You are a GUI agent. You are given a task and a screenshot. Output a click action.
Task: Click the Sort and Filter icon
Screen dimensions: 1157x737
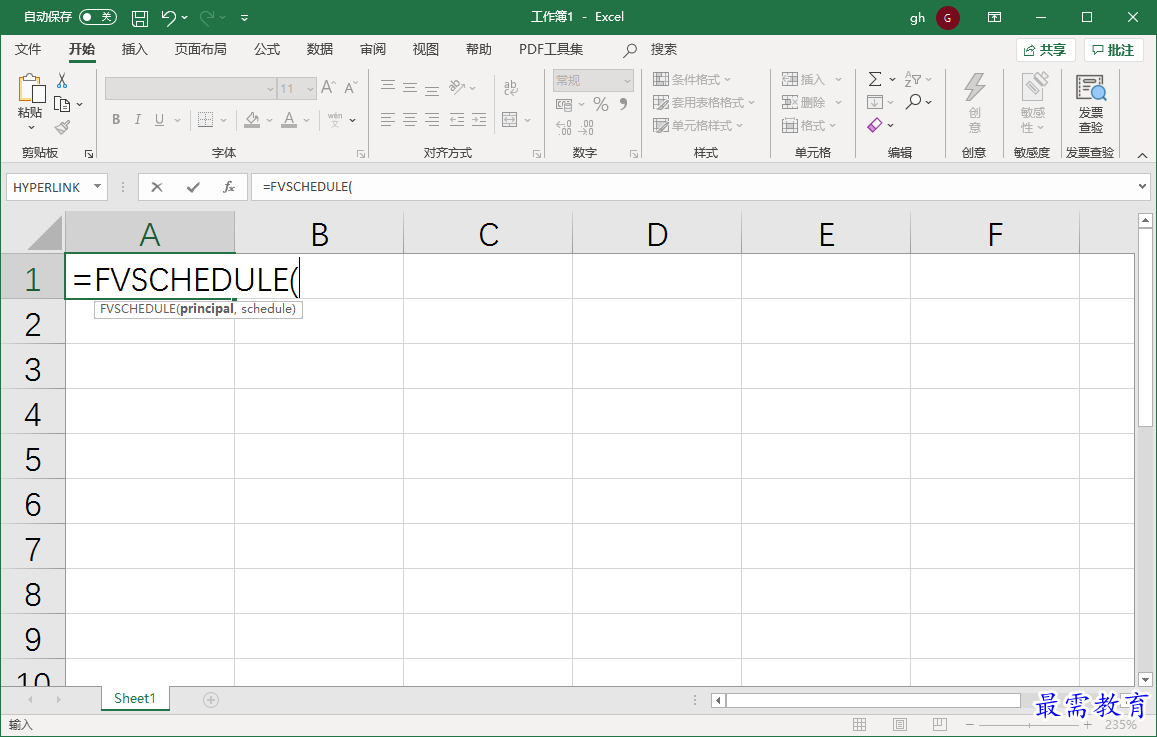913,79
